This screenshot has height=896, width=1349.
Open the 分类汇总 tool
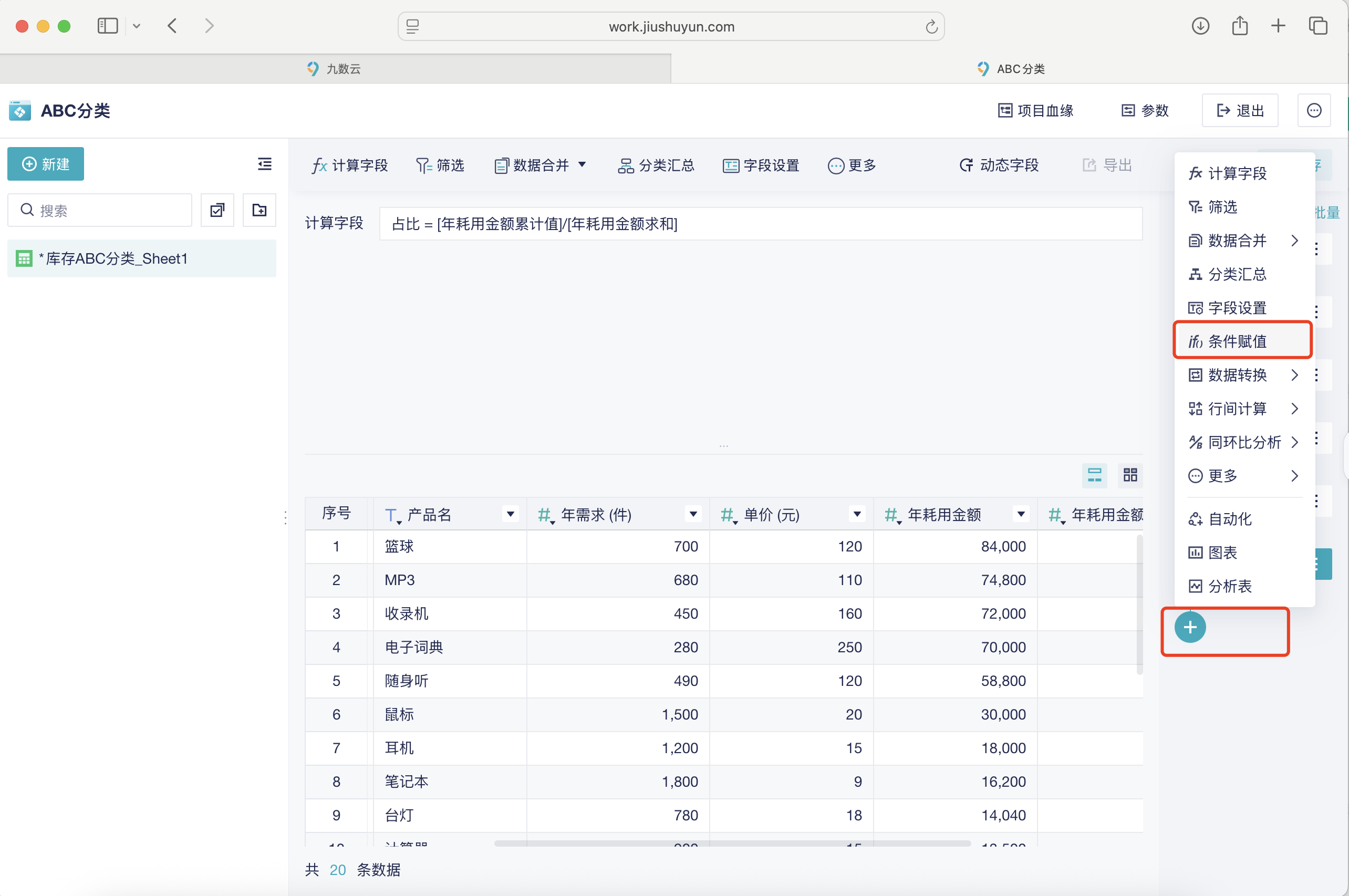point(656,165)
